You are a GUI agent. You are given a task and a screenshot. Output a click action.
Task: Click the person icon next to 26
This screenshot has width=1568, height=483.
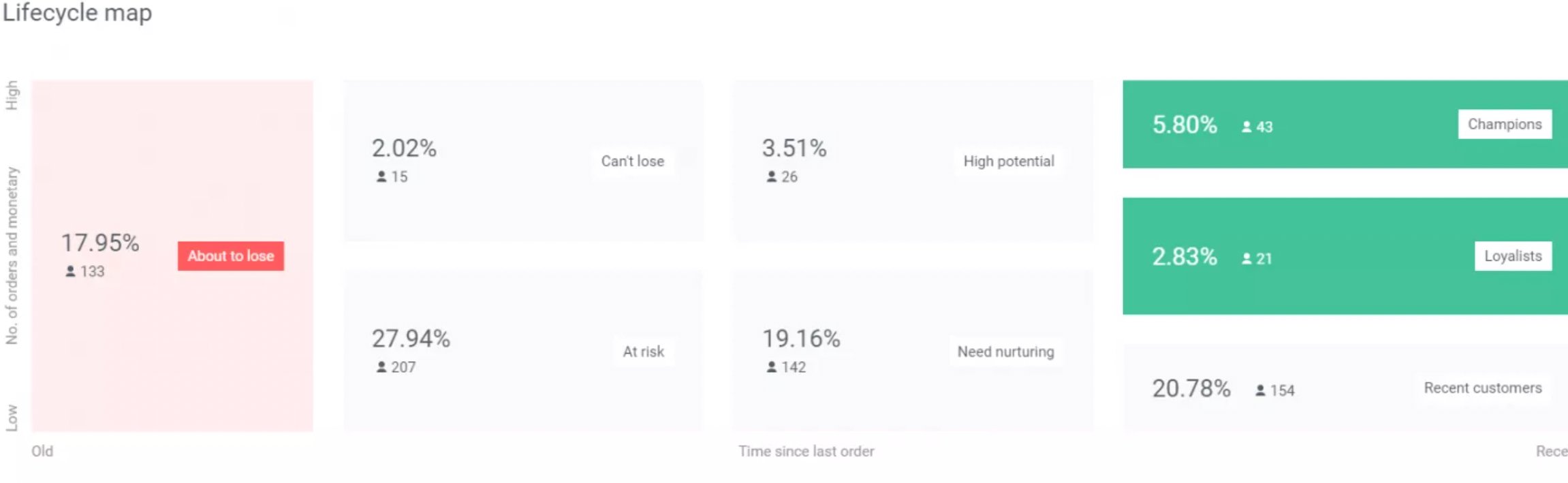pyautogui.click(x=772, y=176)
